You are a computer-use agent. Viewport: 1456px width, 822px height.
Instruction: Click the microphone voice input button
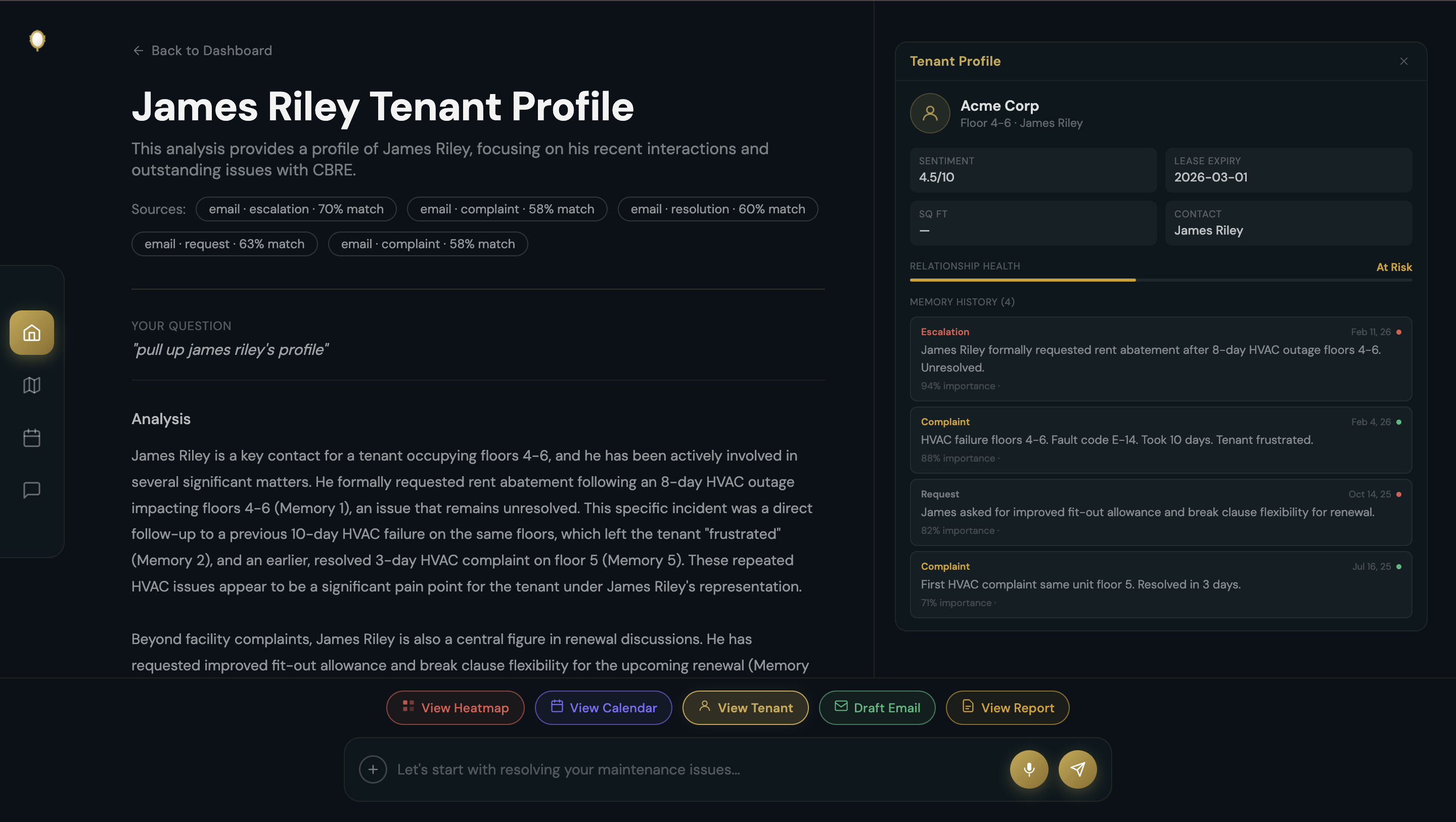tap(1029, 769)
